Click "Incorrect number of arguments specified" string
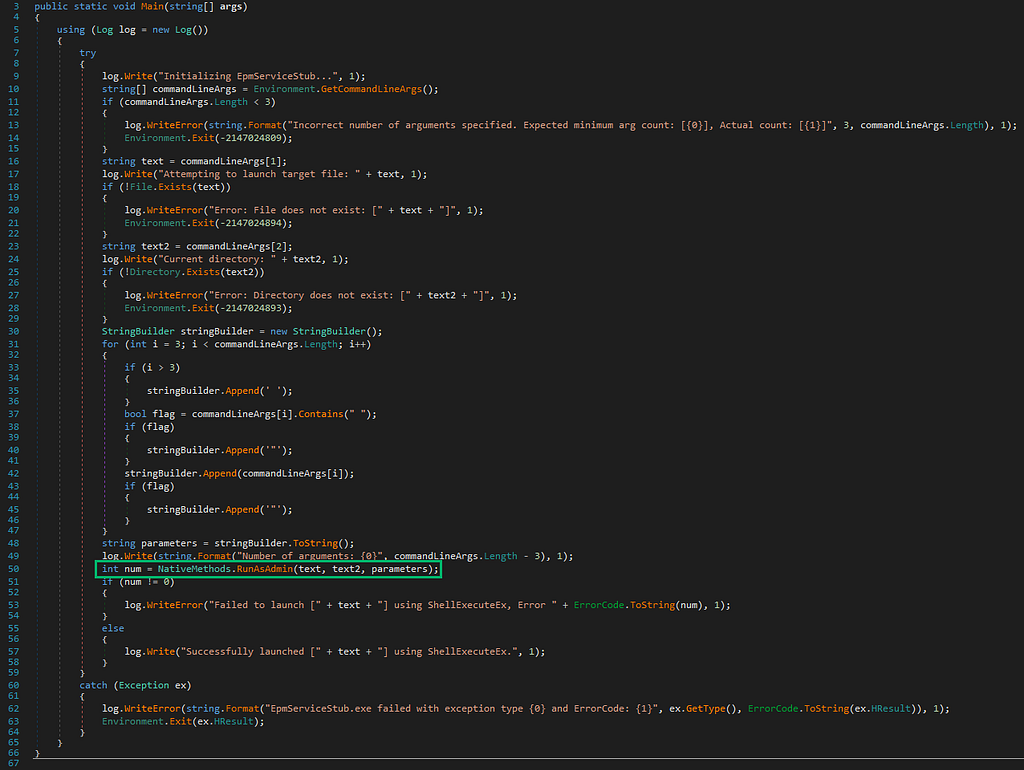 (x=562, y=125)
